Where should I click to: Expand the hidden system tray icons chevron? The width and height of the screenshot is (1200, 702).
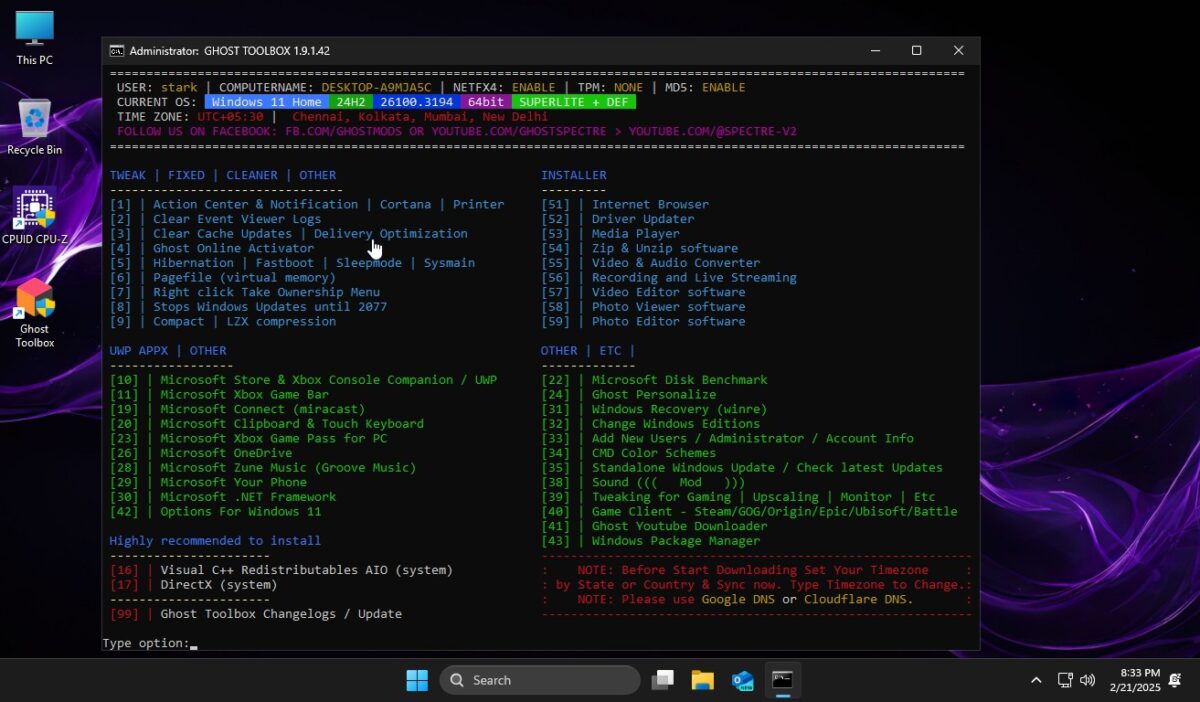point(1036,679)
